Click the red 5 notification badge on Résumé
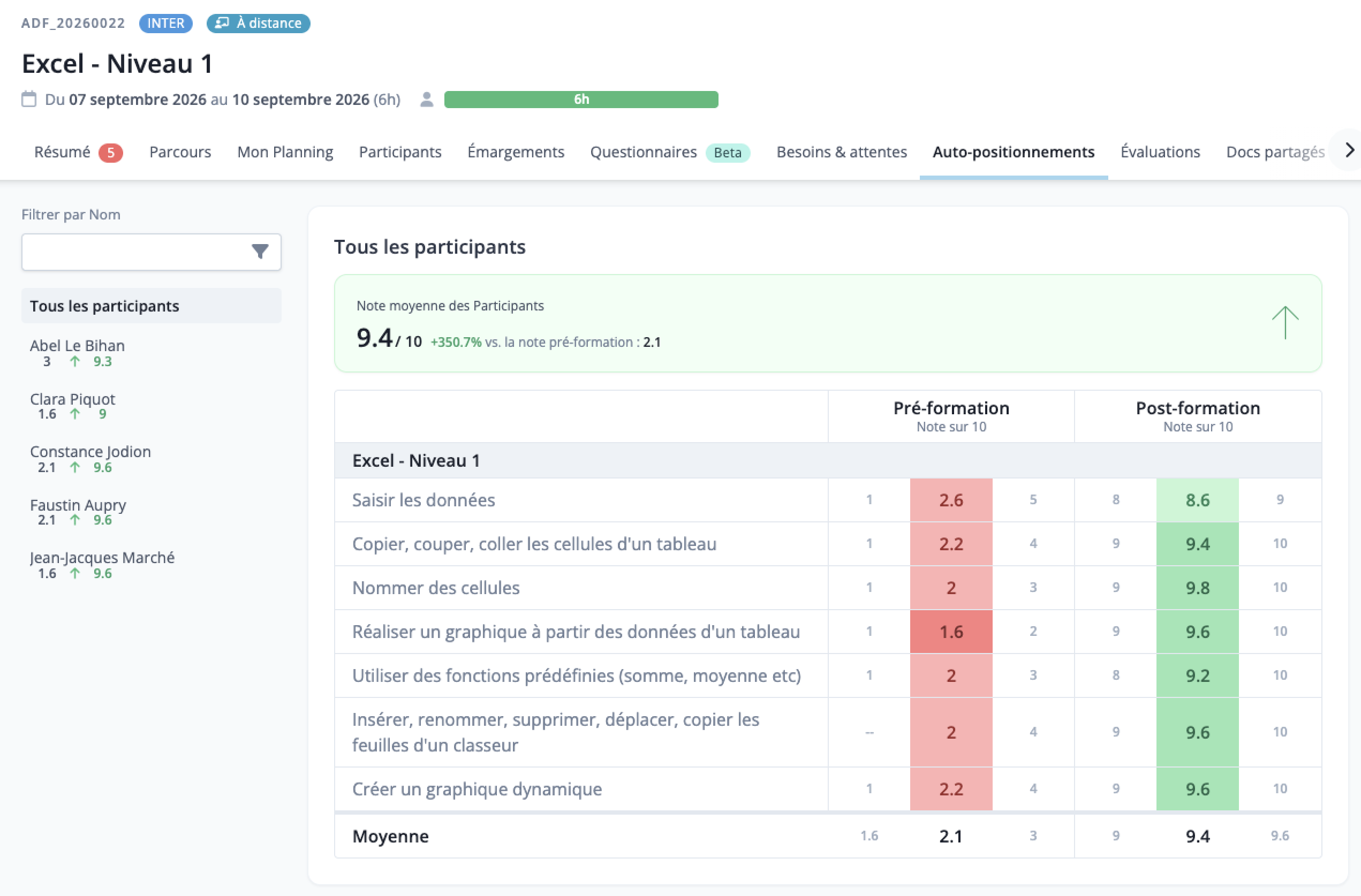1361x896 pixels. (x=110, y=153)
